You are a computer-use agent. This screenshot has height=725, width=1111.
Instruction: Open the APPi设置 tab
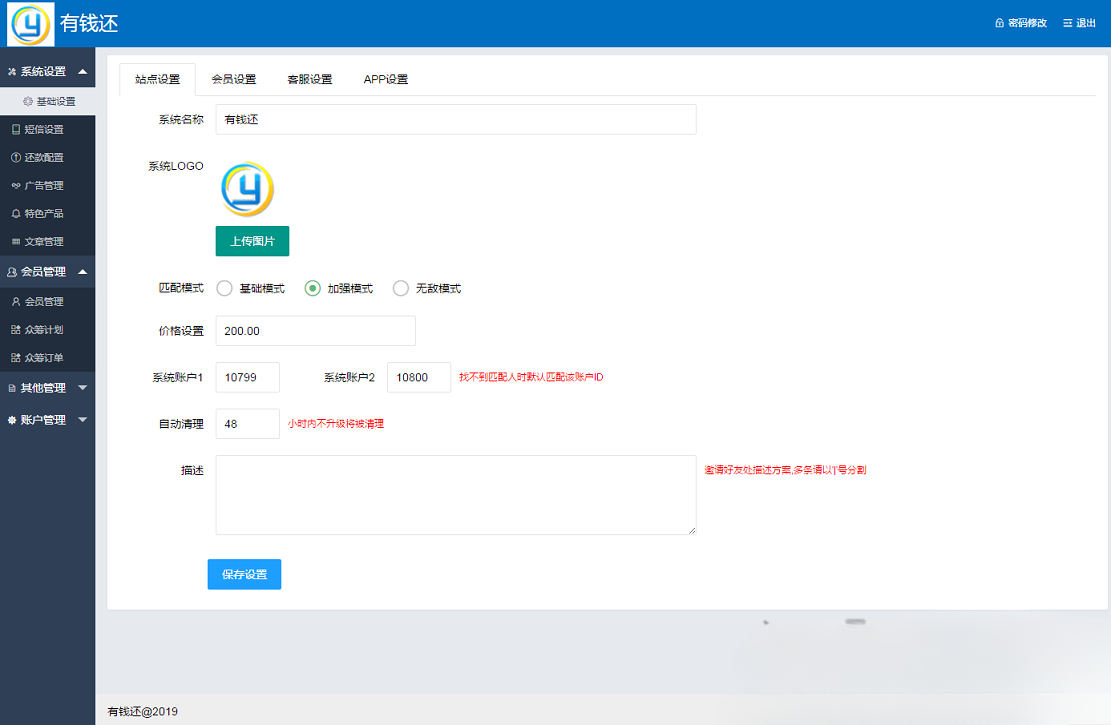[x=386, y=77]
